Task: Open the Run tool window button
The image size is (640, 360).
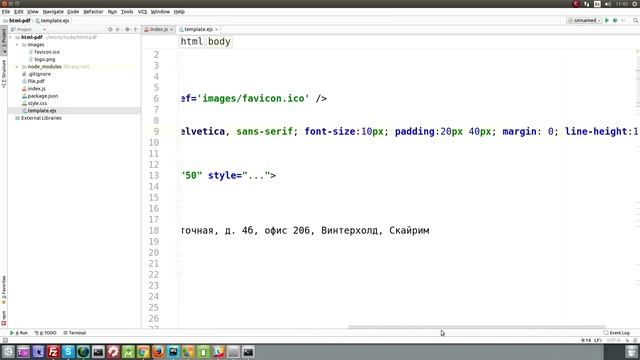Action: click(19, 333)
